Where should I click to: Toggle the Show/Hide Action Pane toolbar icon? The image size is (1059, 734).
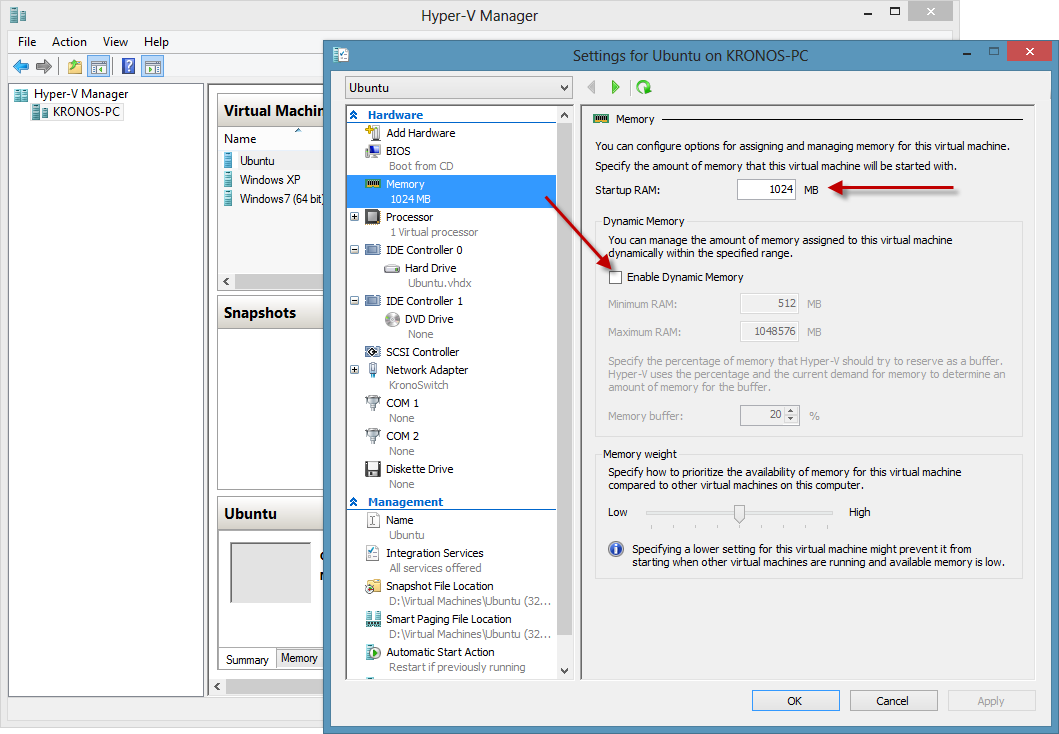(153, 66)
